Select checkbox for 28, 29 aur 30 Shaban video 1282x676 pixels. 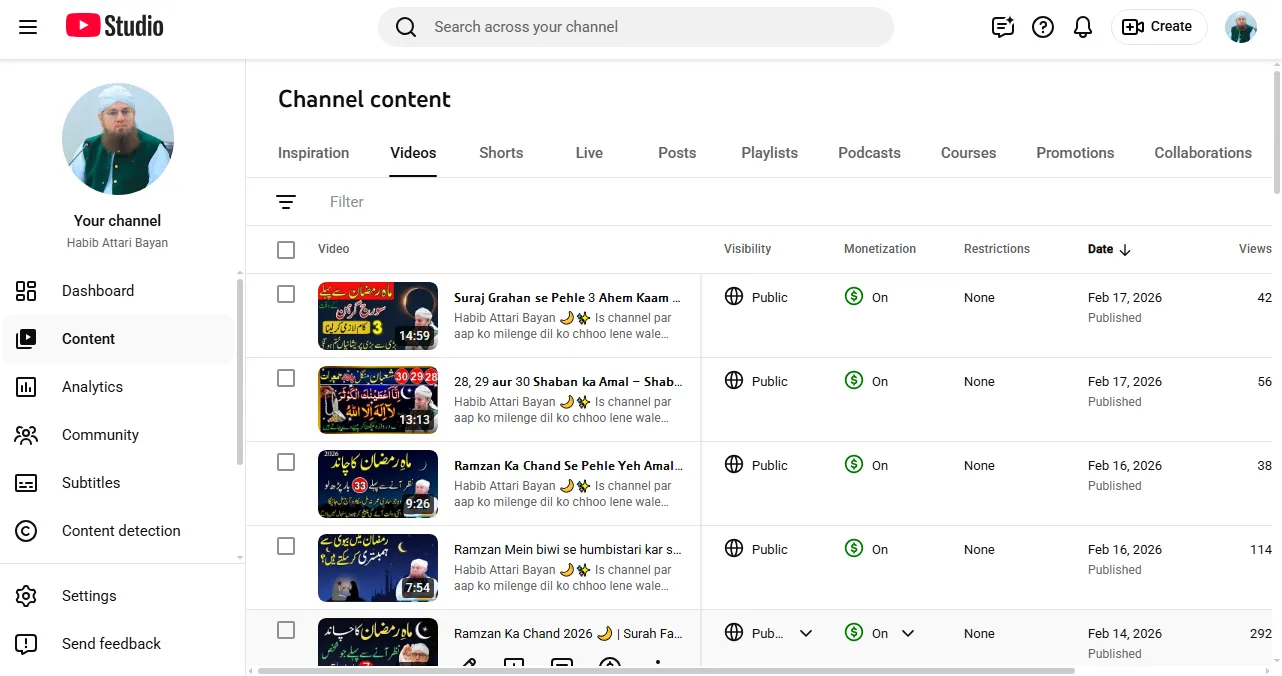(x=286, y=378)
